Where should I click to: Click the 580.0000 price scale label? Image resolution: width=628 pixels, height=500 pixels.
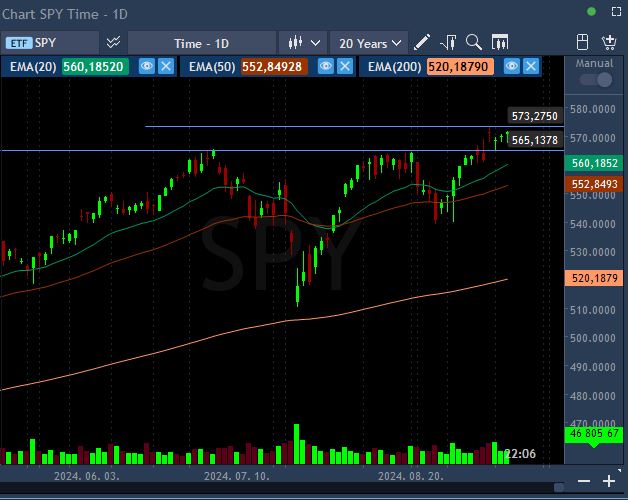click(x=593, y=109)
